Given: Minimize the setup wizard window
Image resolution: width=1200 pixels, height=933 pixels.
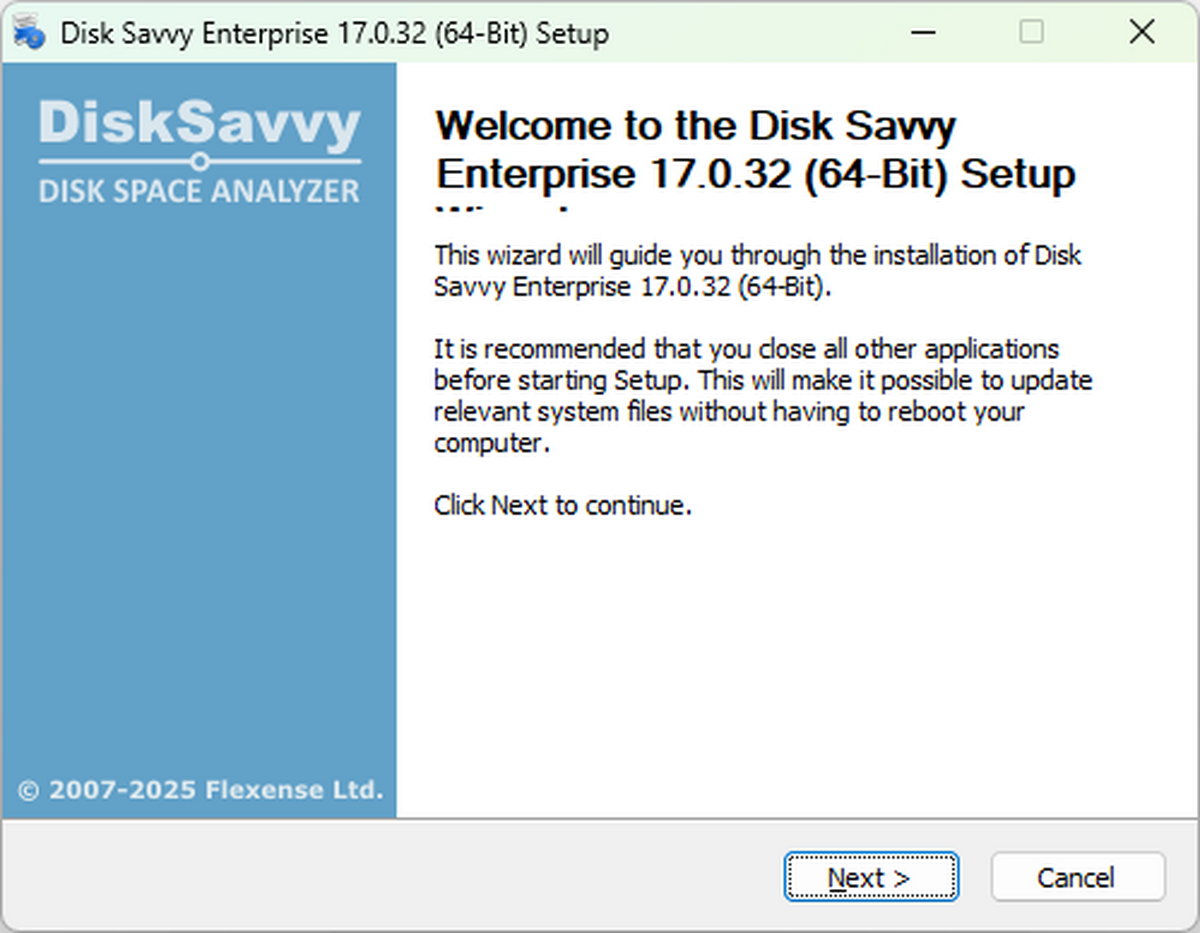Looking at the screenshot, I should (x=922, y=32).
